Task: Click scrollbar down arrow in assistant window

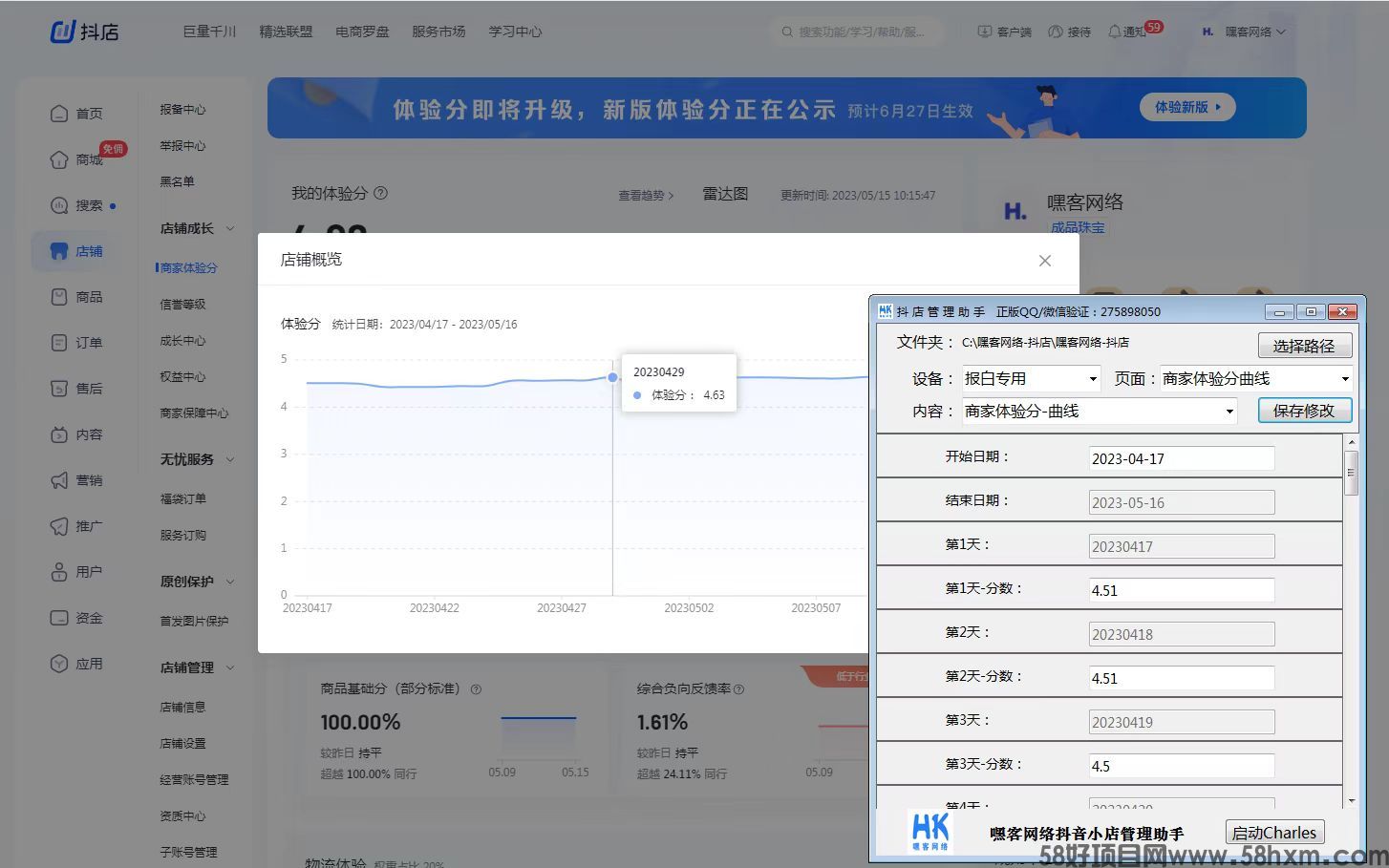Action: [x=1351, y=801]
